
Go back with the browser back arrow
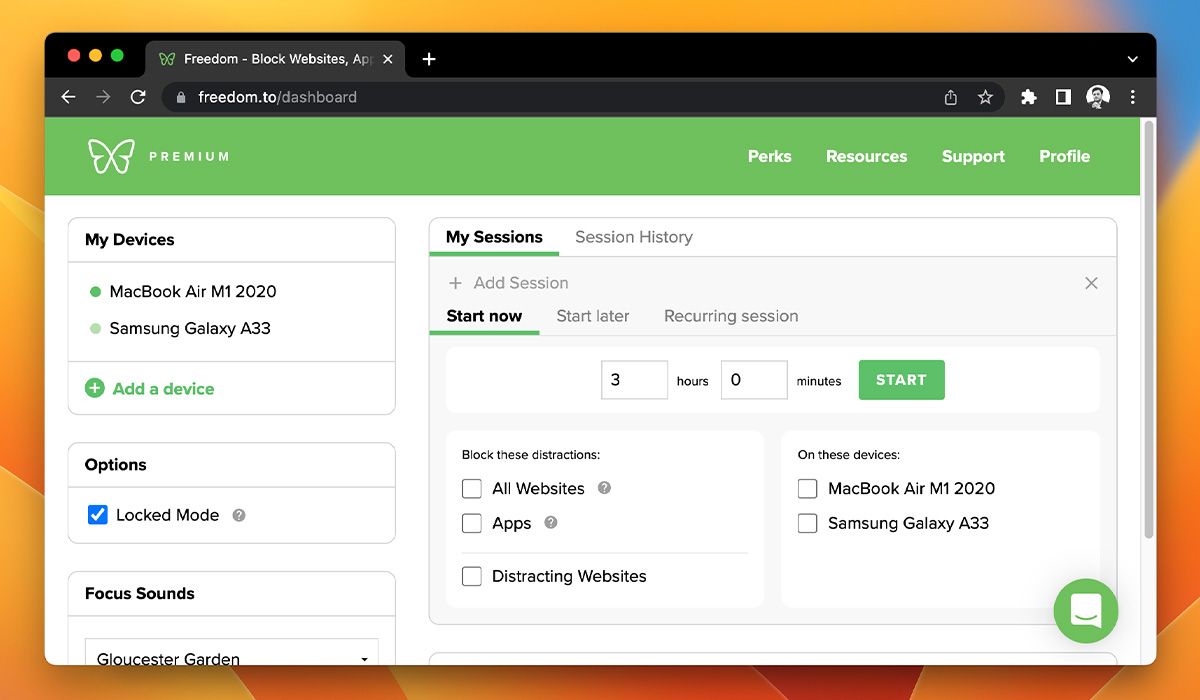tap(68, 97)
